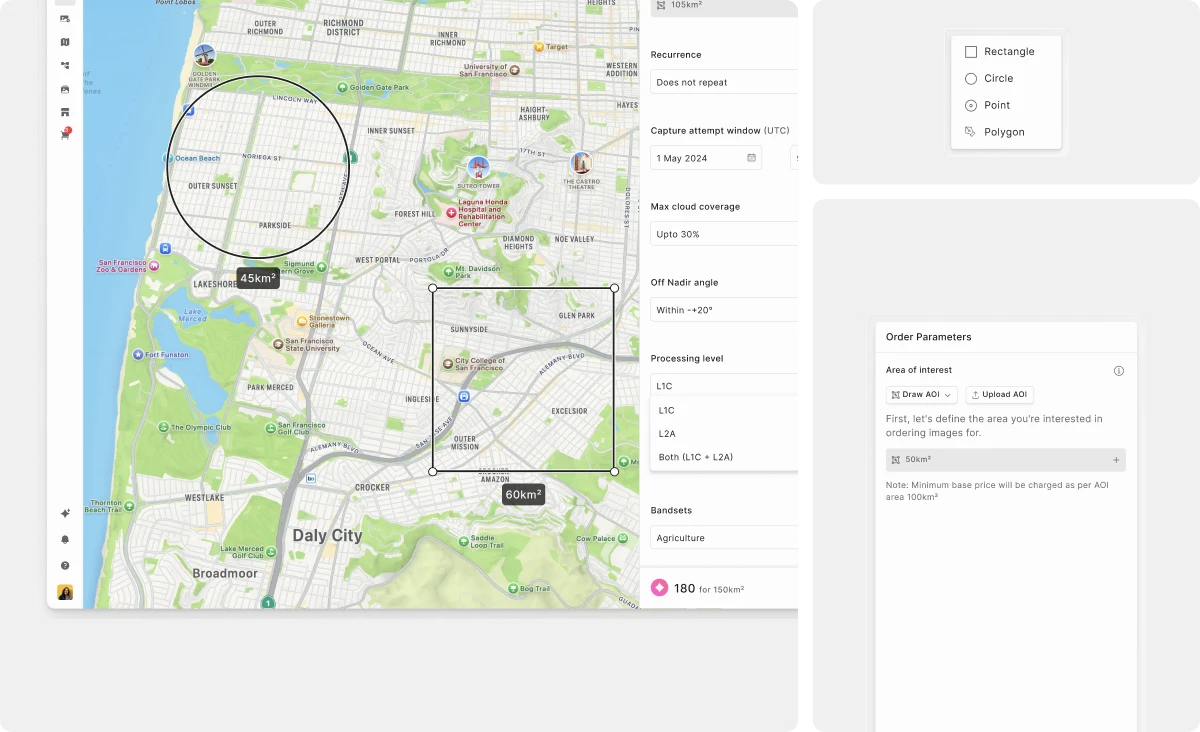Click the City College map pin
The height and width of the screenshot is (732, 1200).
pos(448,362)
